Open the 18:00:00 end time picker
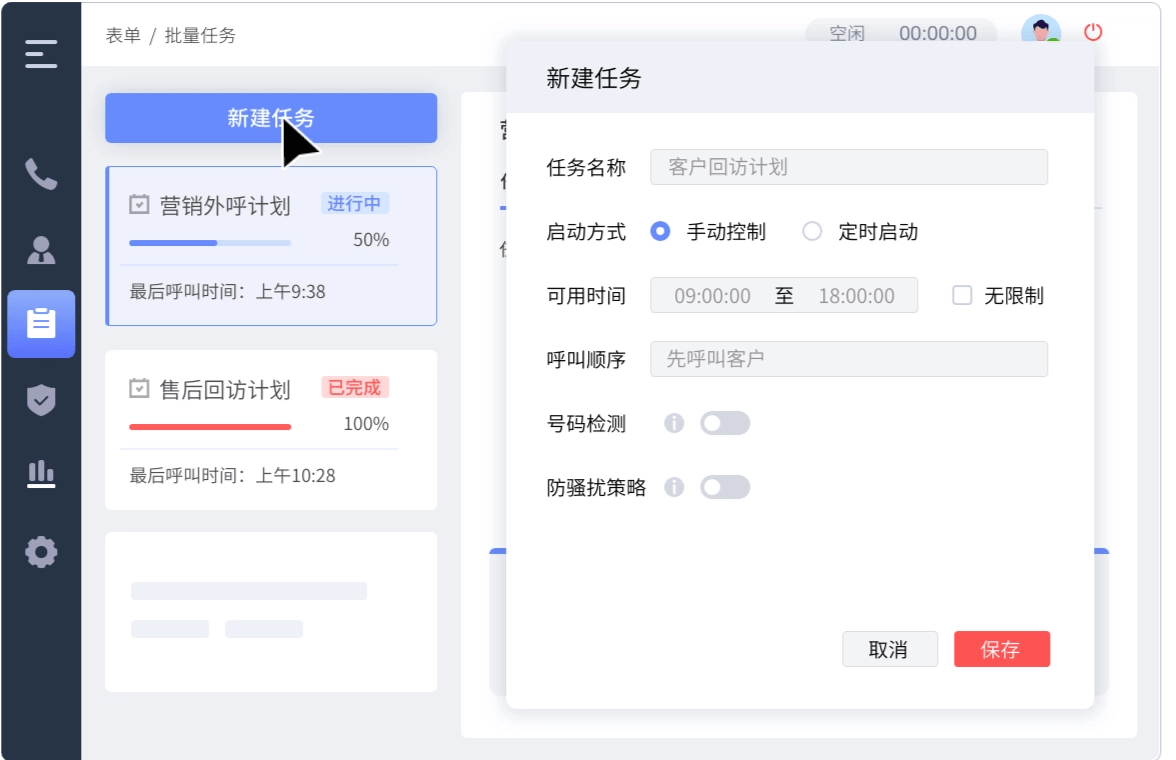Viewport: 1176px width, 760px height. pyautogui.click(x=856, y=296)
